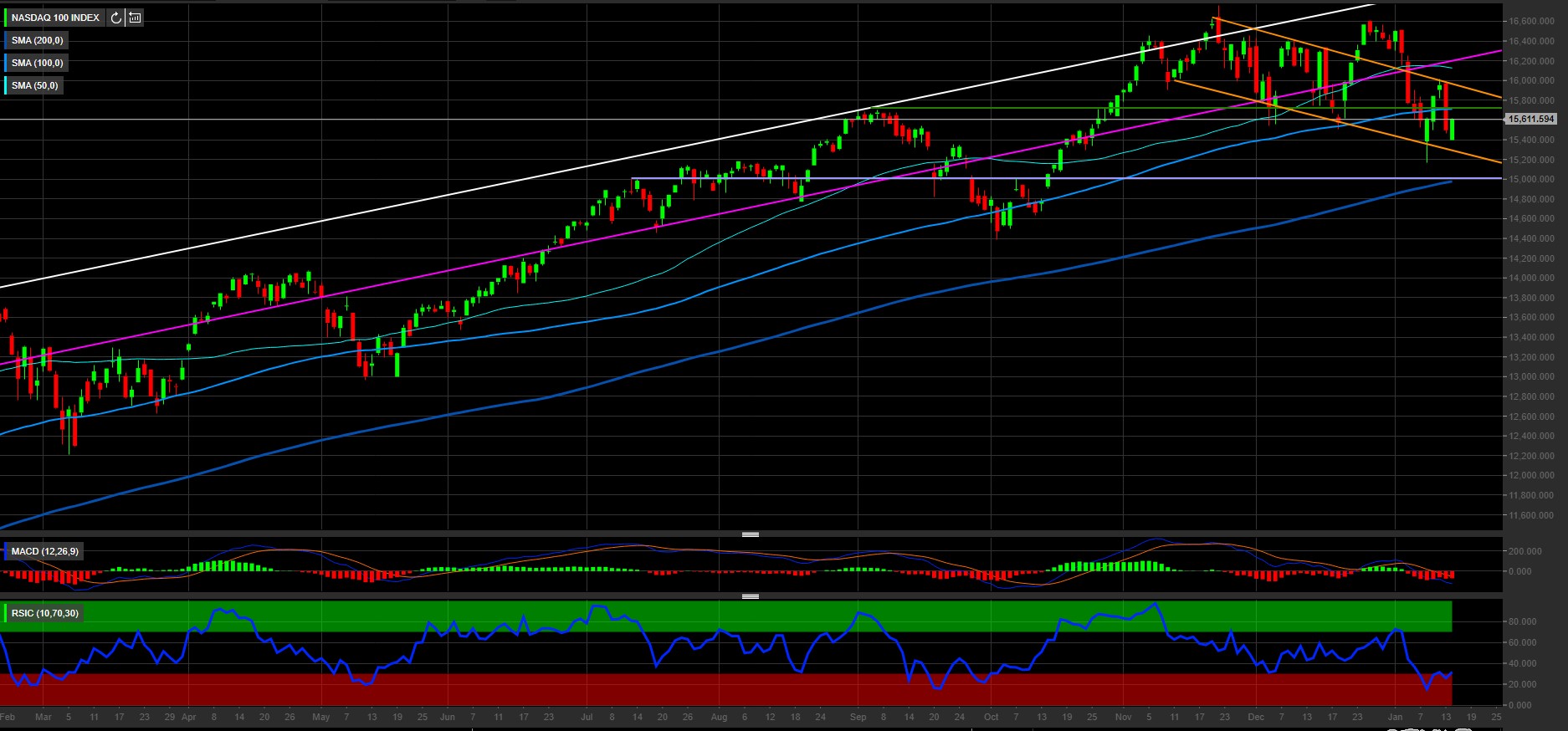The height and width of the screenshot is (731, 1568).
Task: Click the Oct label on time axis
Action: click(x=991, y=717)
